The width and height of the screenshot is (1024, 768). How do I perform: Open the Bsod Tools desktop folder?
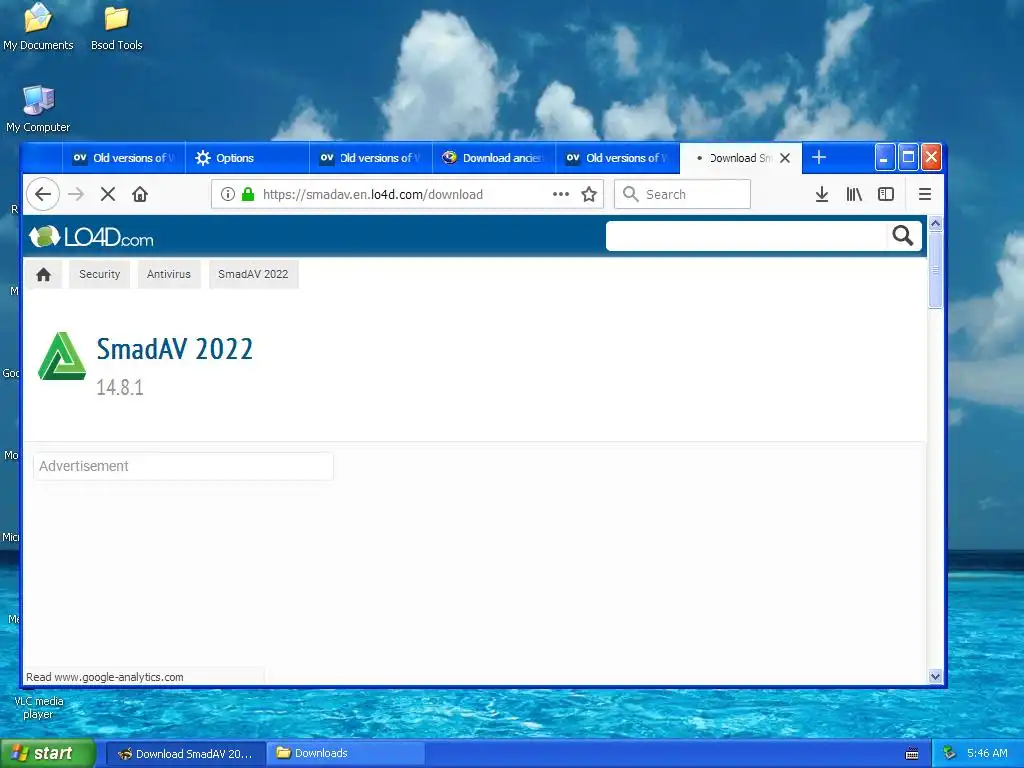pos(116,27)
